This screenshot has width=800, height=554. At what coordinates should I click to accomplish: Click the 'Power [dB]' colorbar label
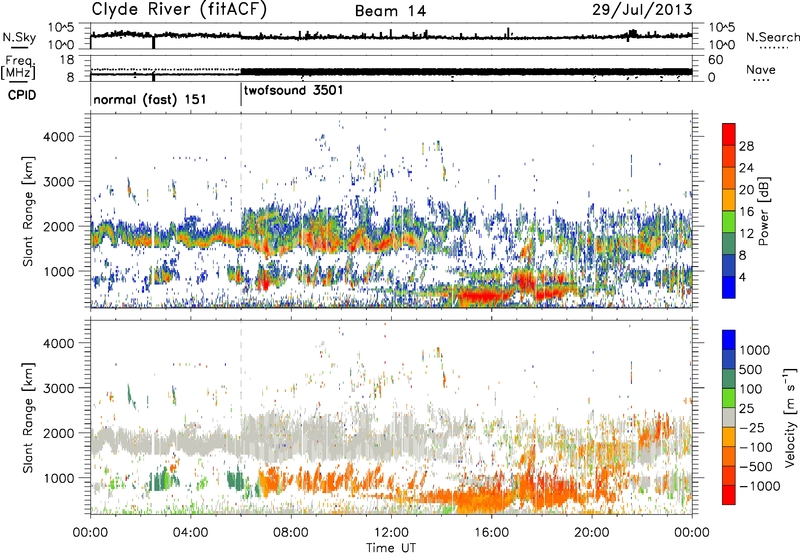763,211
